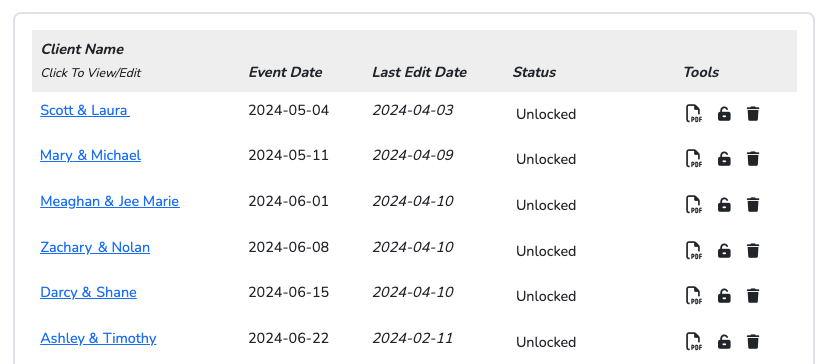View Ashley & Timothy client details
Screen dimensions: 827x364
click(98, 338)
